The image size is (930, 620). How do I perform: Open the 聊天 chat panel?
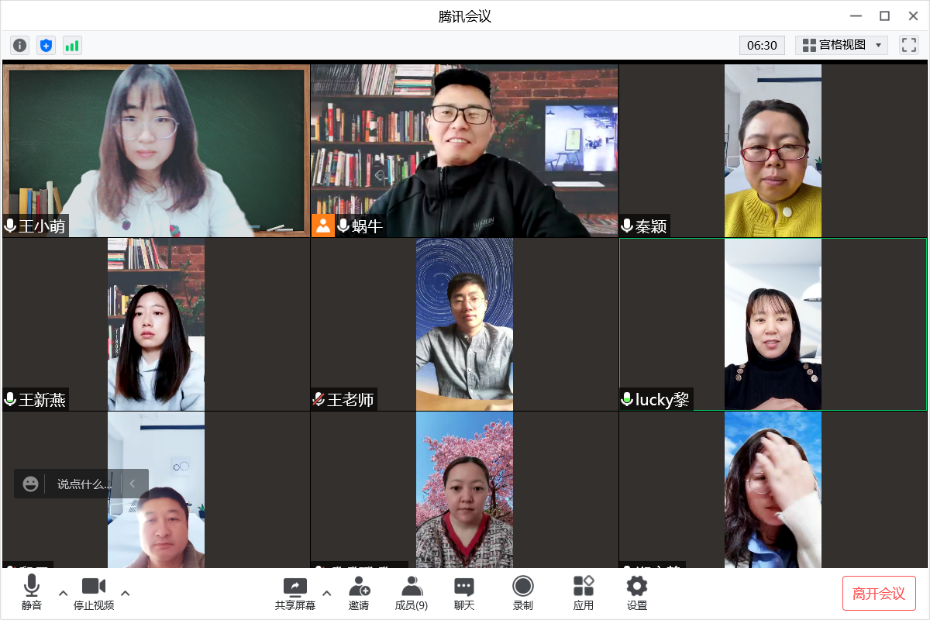click(x=464, y=592)
